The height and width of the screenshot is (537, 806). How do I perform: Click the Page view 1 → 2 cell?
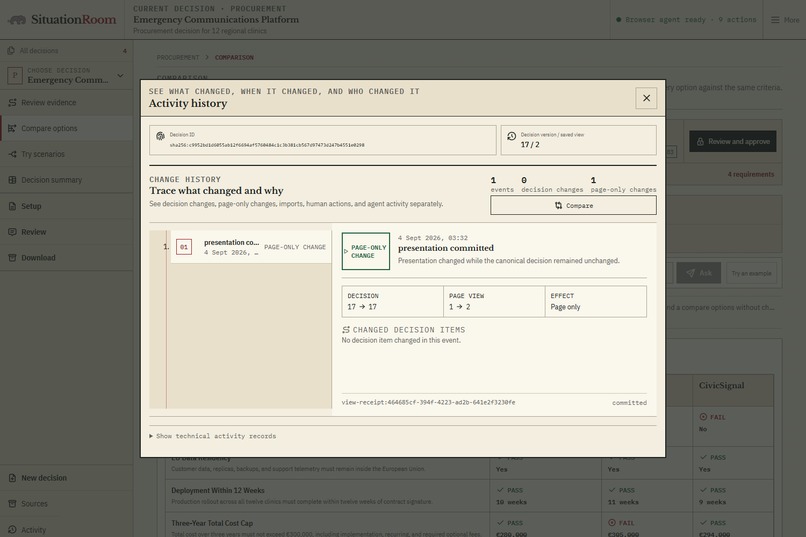(x=494, y=302)
